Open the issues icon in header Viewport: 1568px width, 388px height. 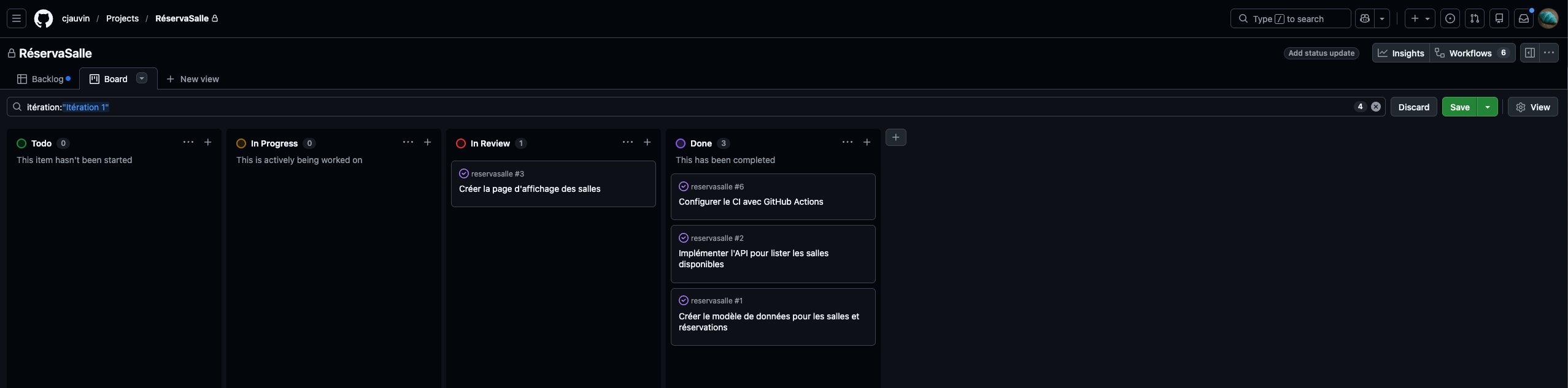[x=1450, y=18]
